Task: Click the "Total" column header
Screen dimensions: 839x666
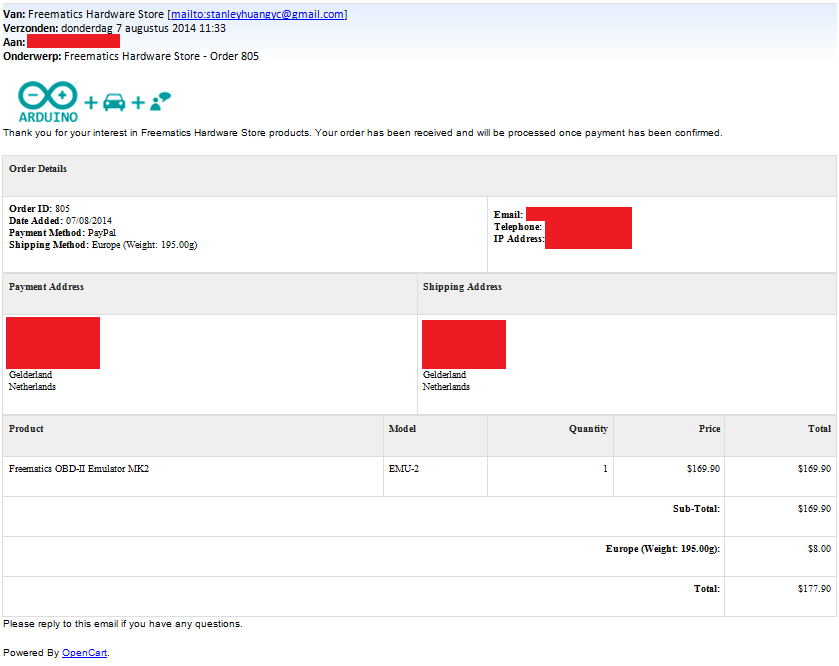Action: pos(820,428)
